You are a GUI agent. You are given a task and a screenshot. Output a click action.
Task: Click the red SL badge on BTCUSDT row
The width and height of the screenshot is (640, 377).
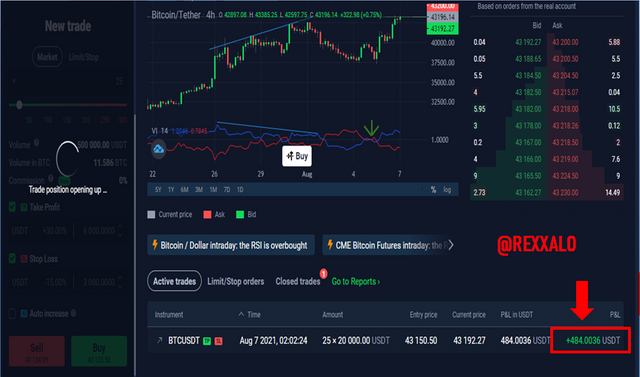tap(218, 341)
